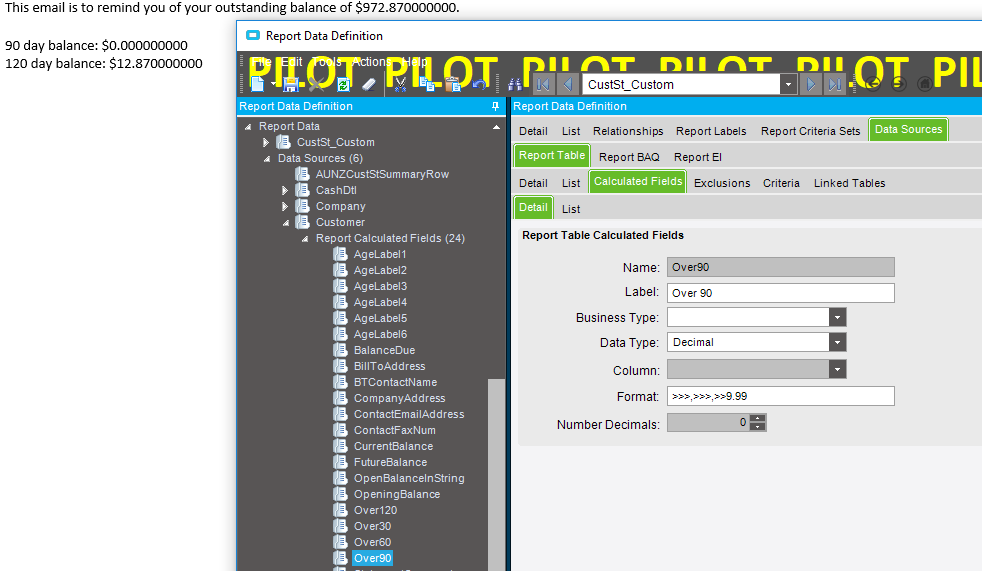
Task: Open the Actions menu
Action: [x=371, y=61]
